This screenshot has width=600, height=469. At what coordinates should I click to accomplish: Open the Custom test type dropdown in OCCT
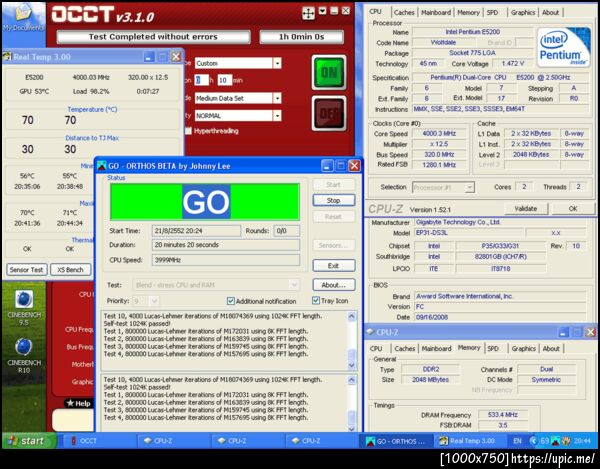click(277, 63)
